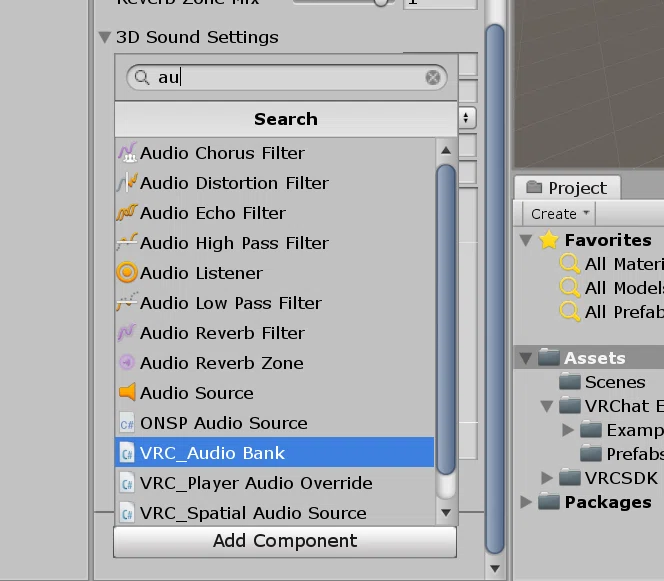Screen dimensions: 664x581
Task: Pick Audio Source in component list
Action: [274, 393]
